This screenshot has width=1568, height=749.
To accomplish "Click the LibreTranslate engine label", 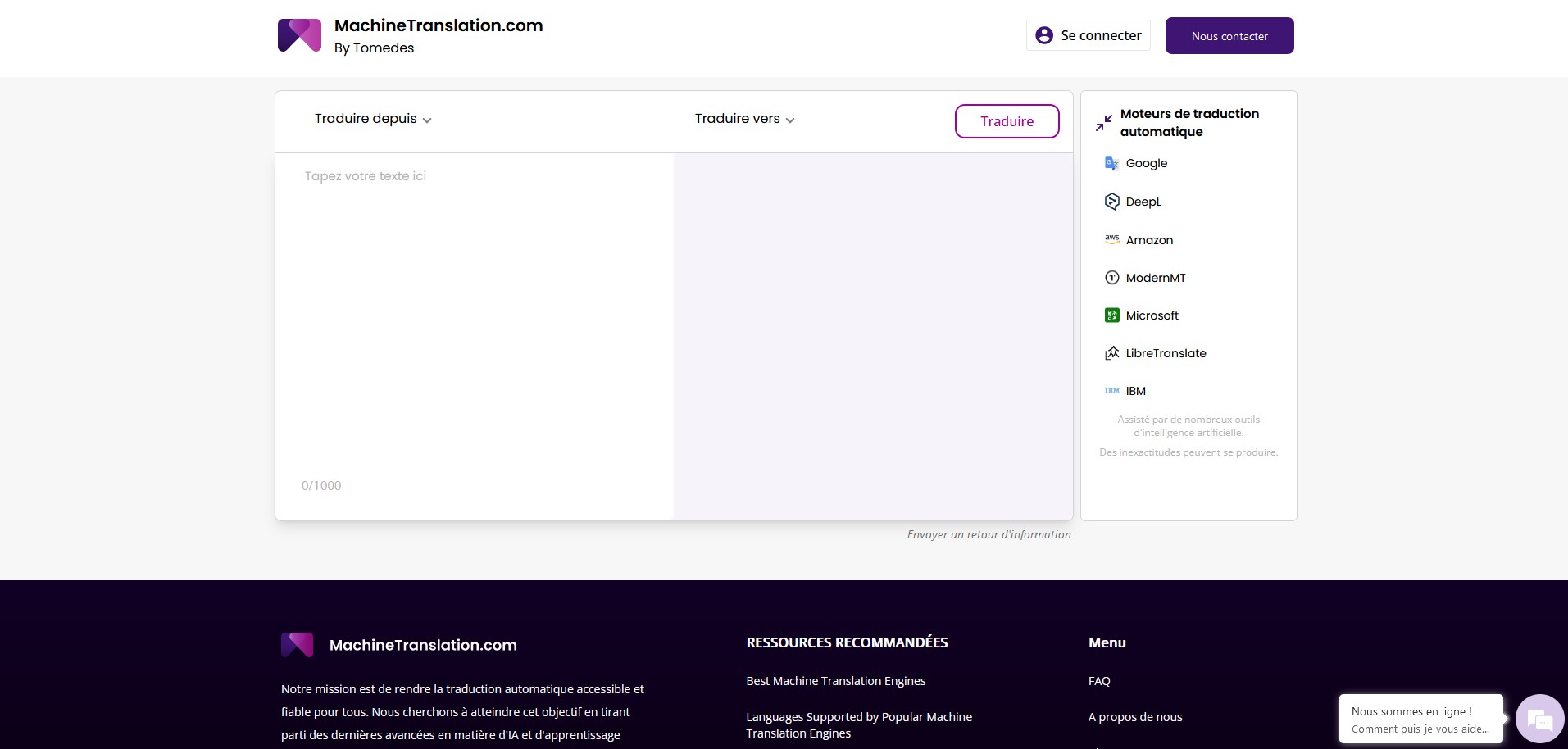I will coord(1166,353).
